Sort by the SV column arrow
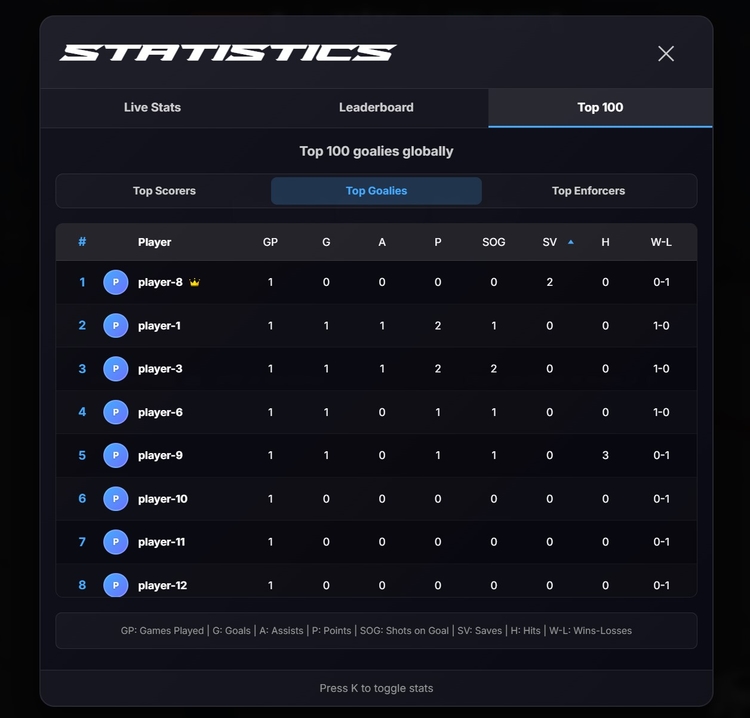 point(571,242)
